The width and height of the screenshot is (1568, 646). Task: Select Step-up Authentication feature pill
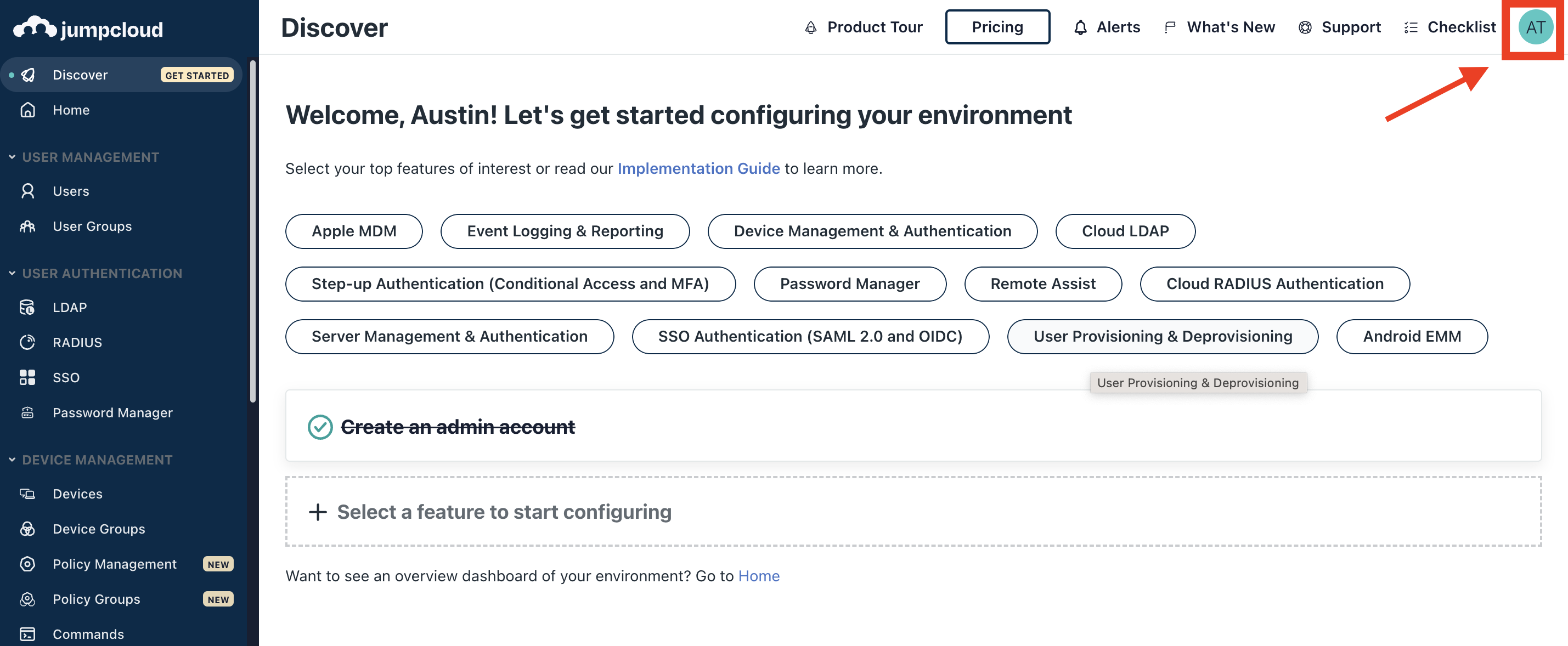click(x=510, y=284)
